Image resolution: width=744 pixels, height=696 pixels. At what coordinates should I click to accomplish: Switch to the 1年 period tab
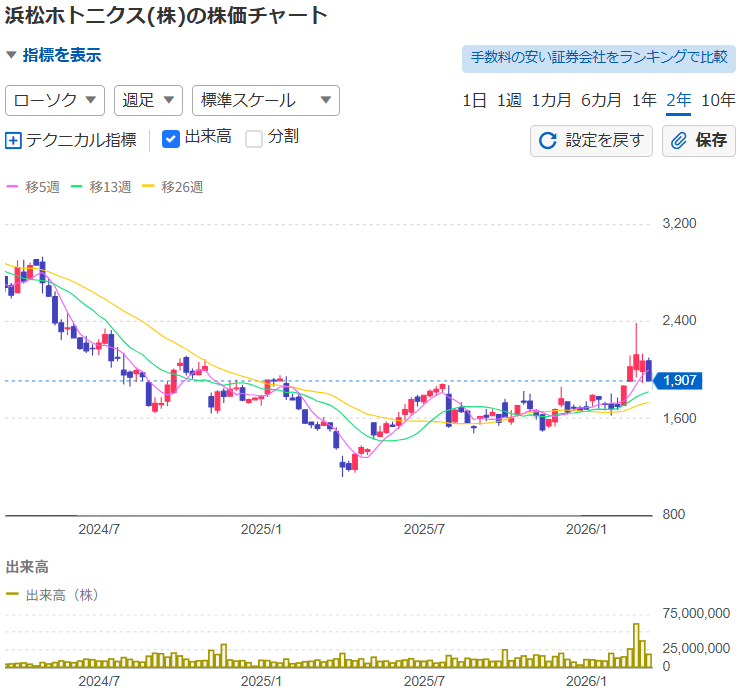tap(645, 100)
